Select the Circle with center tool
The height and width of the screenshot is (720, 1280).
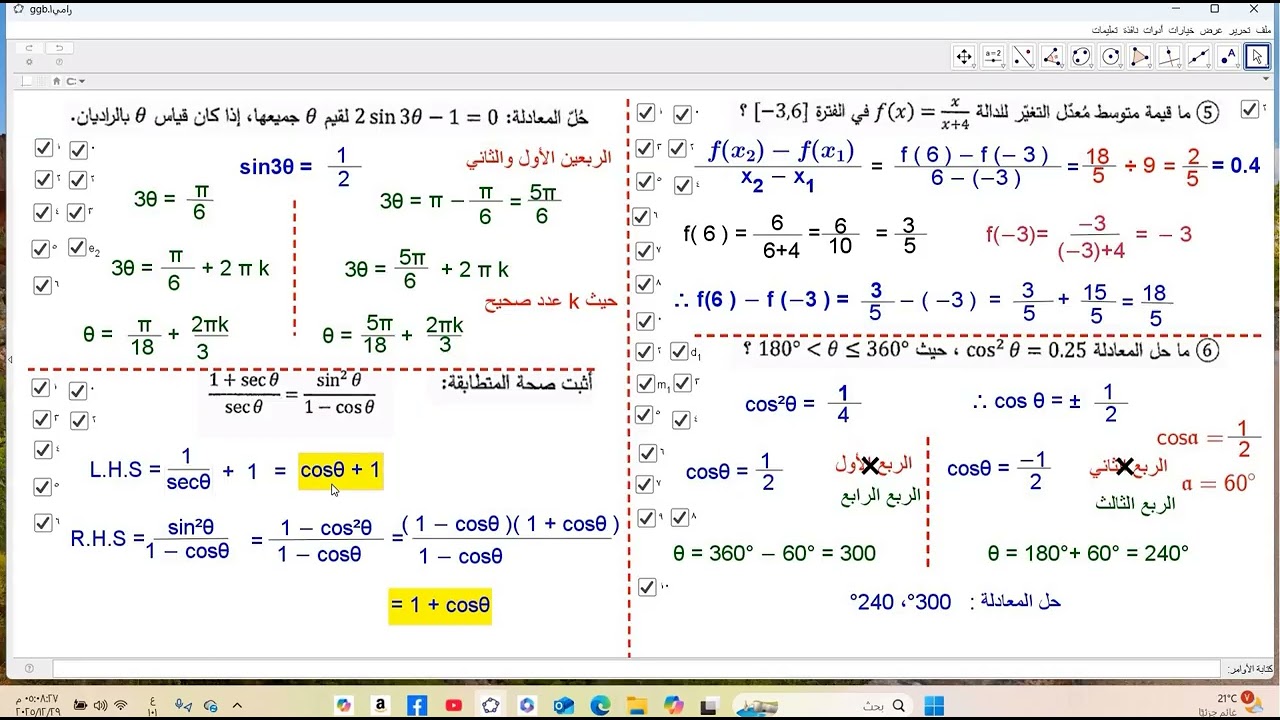(x=1111, y=57)
